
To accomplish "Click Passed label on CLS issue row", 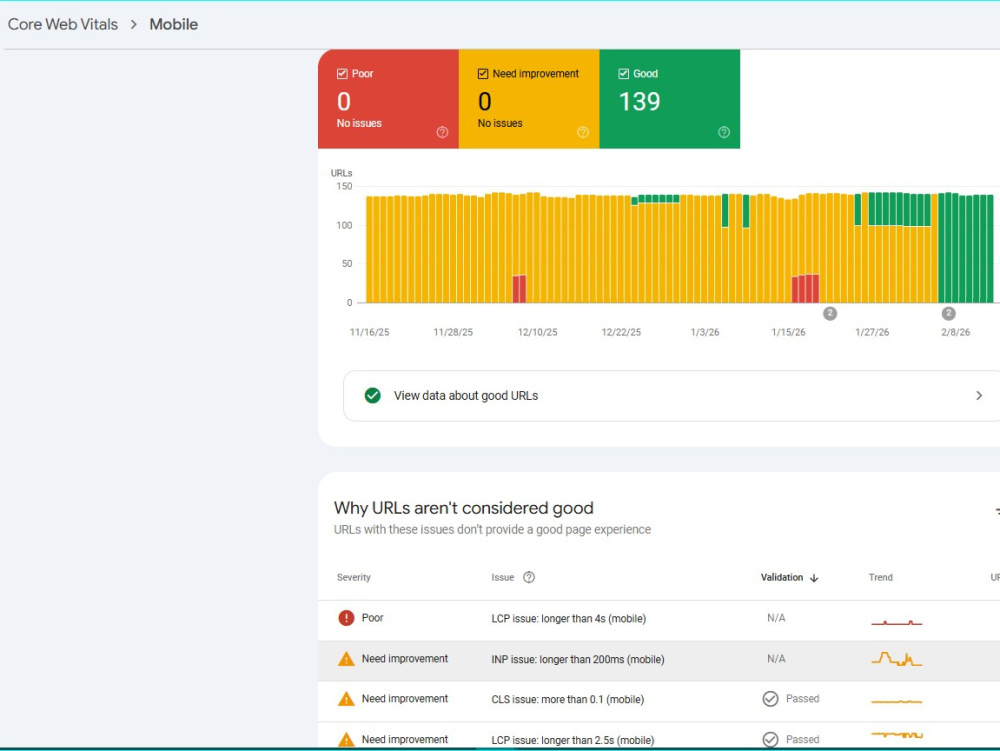I will click(x=802, y=699).
